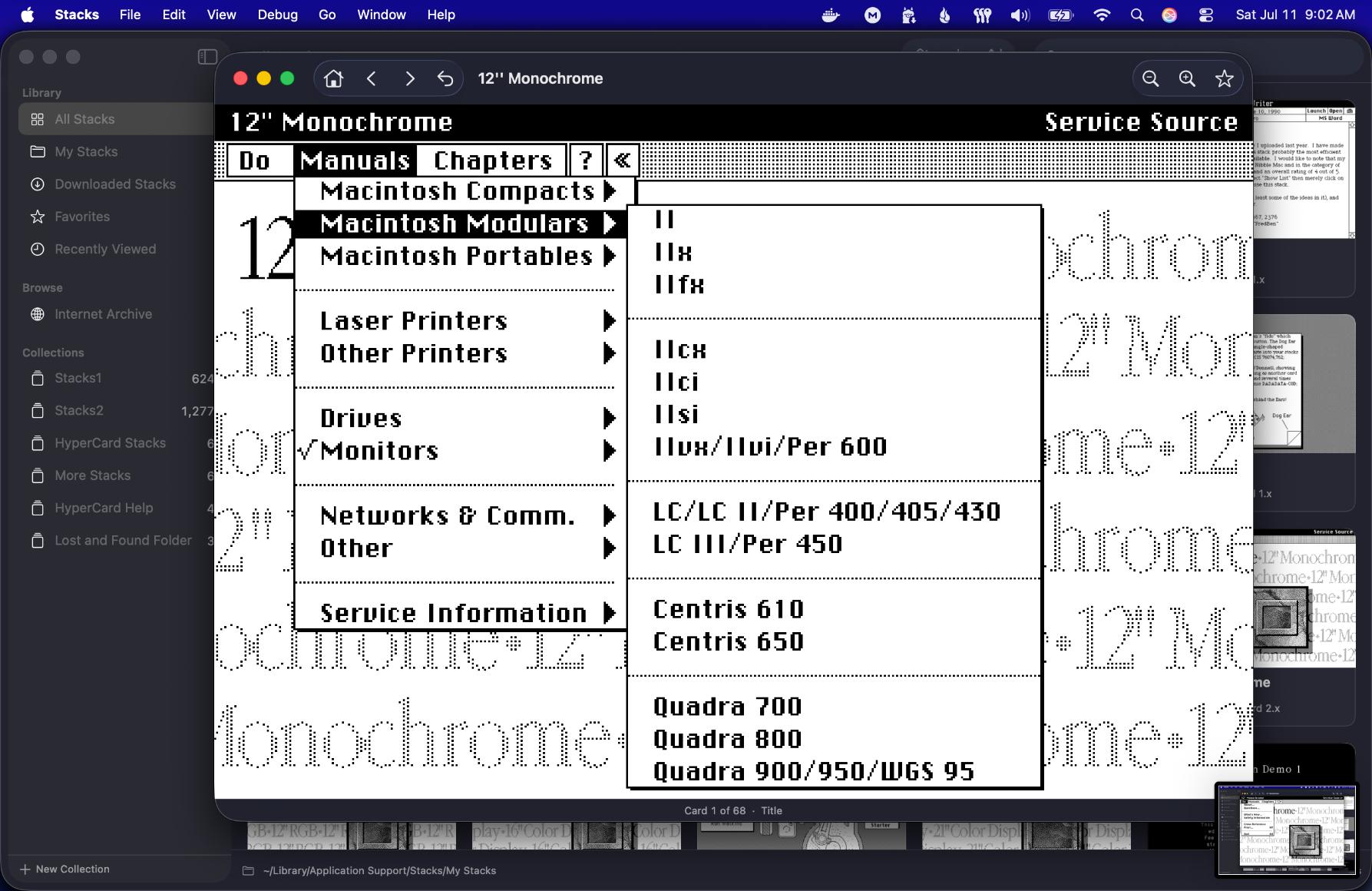This screenshot has width=1372, height=891.
Task: Toggle the sidebar panel icon
Action: pos(207,57)
